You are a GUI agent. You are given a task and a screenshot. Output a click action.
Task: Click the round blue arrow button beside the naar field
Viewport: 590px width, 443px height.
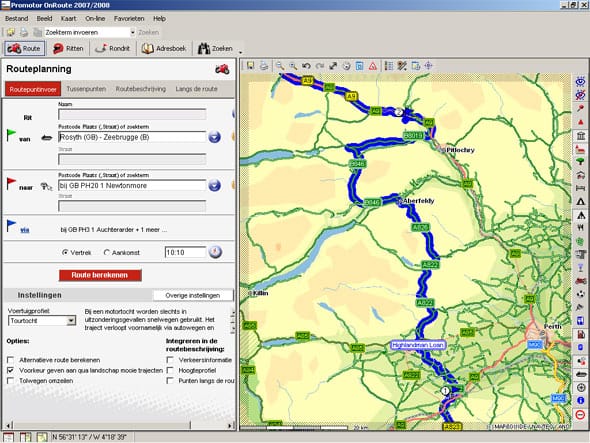214,186
